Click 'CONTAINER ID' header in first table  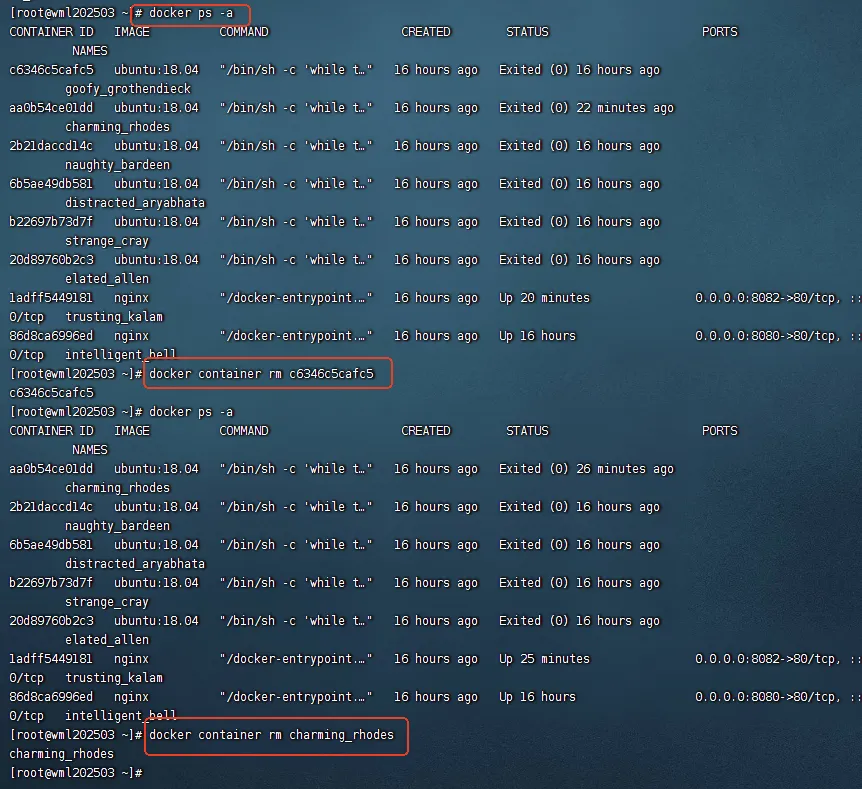click(x=52, y=32)
